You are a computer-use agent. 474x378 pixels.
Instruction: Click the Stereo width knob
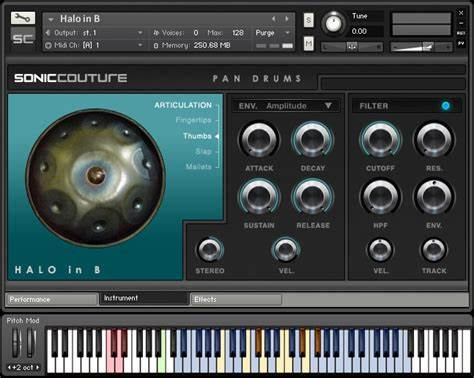210,250
